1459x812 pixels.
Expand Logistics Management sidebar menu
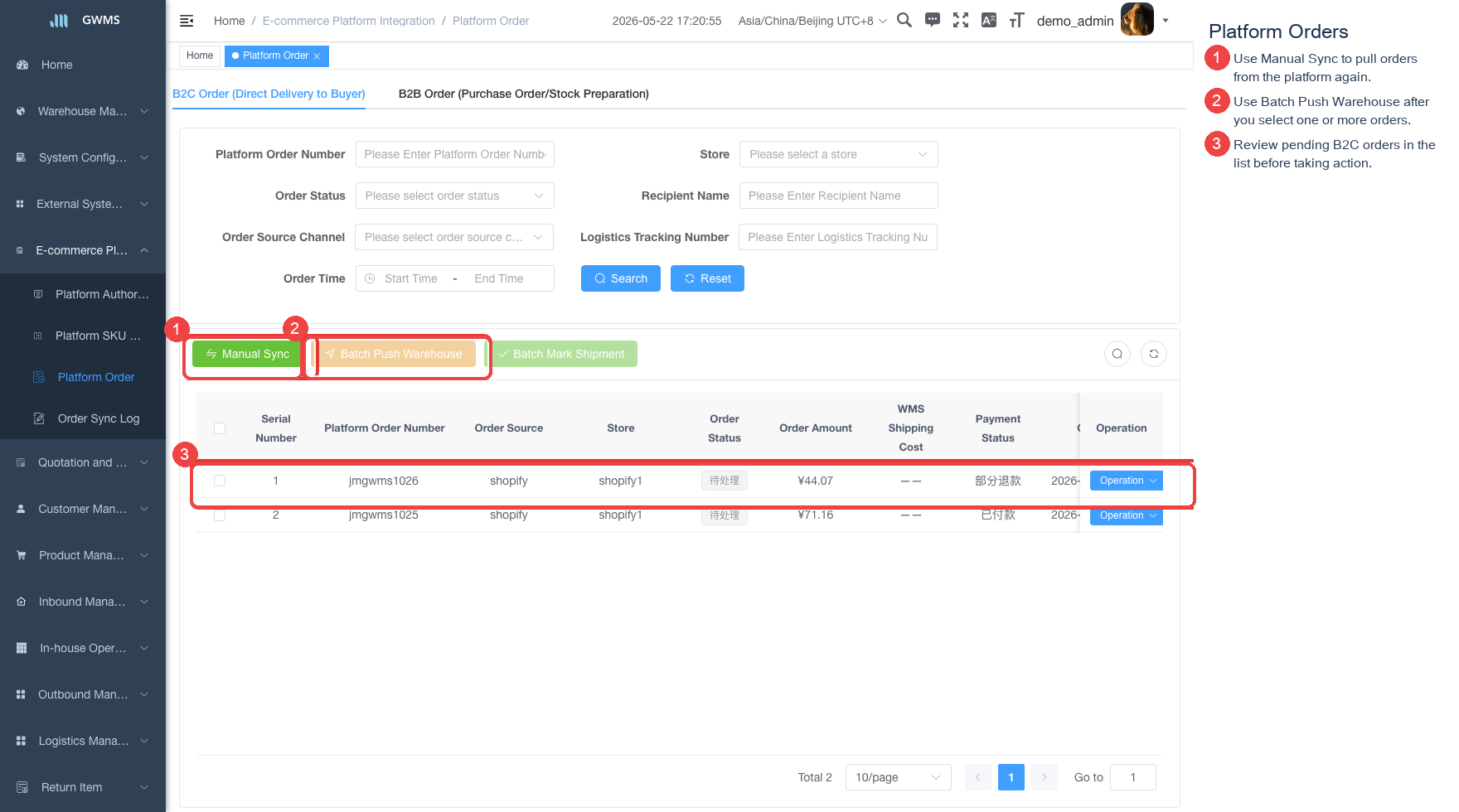[x=83, y=741]
